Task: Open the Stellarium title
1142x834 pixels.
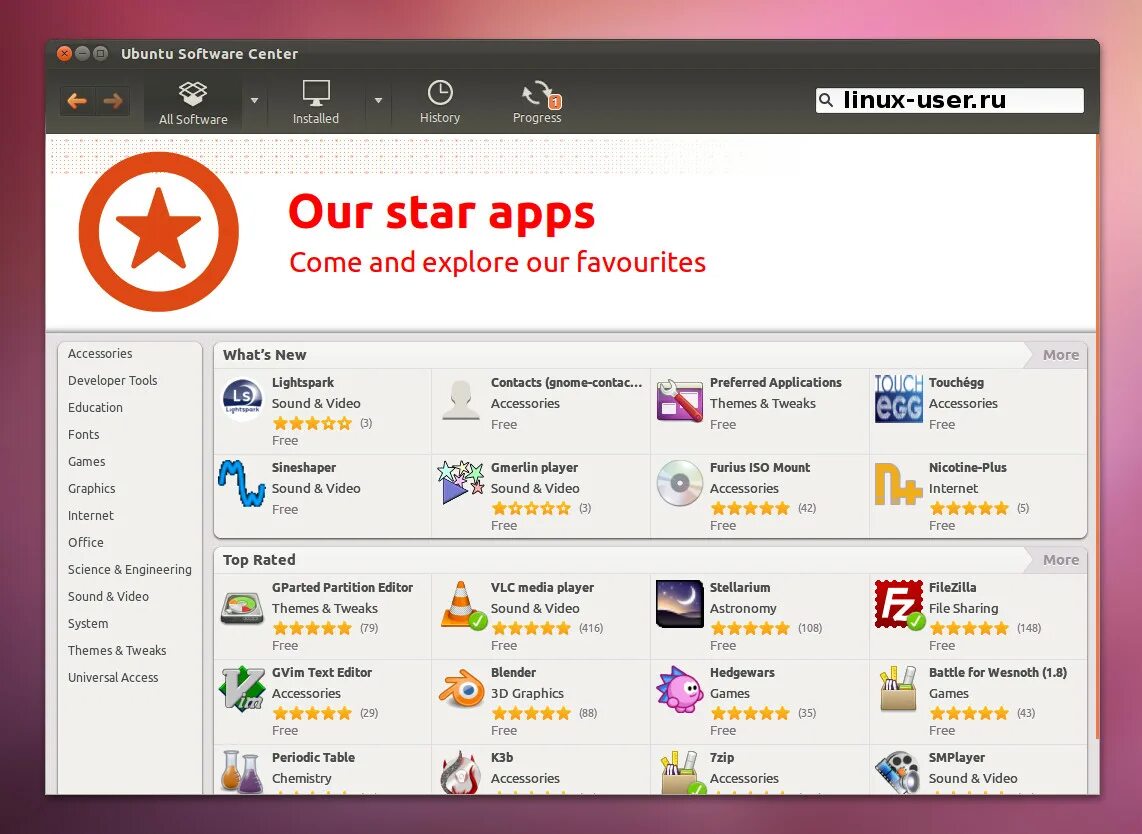Action: 740,587
